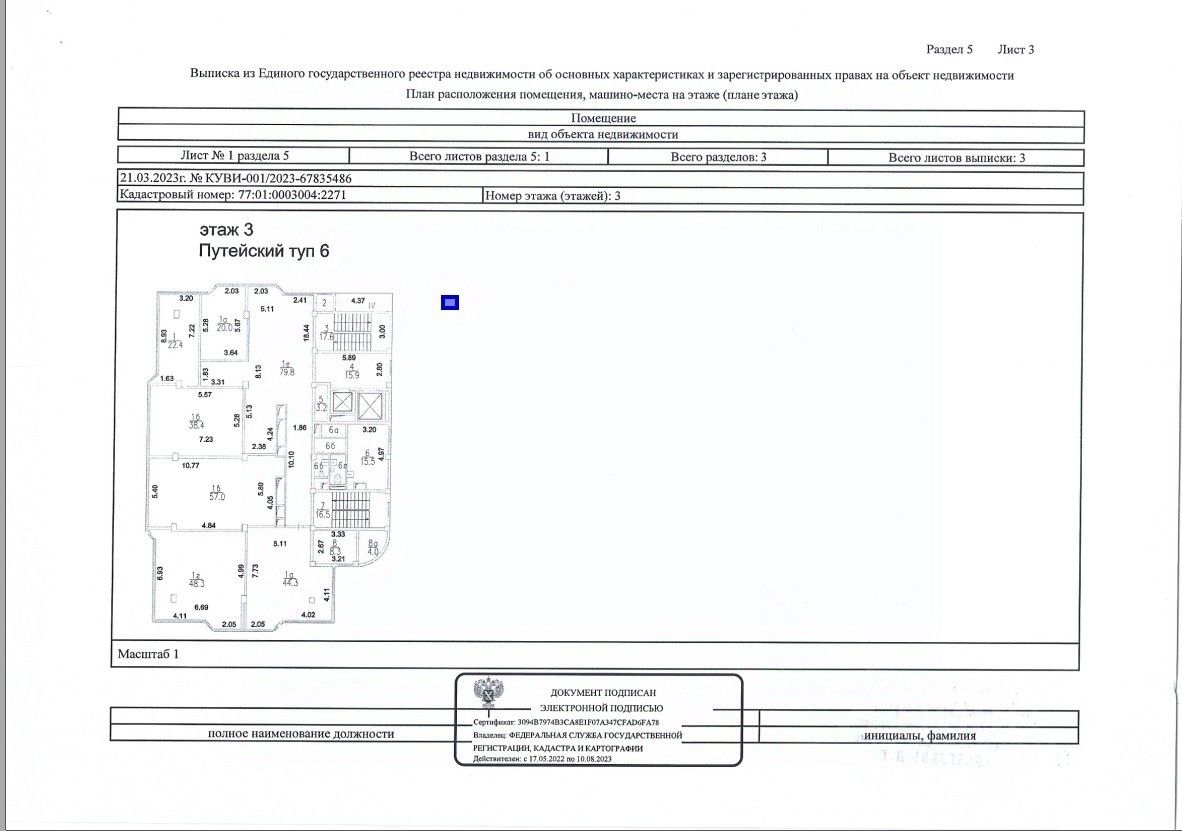The height and width of the screenshot is (831, 1182).
Task: Click the "Всего листов выписки: 3" cell
Action: tap(956, 158)
